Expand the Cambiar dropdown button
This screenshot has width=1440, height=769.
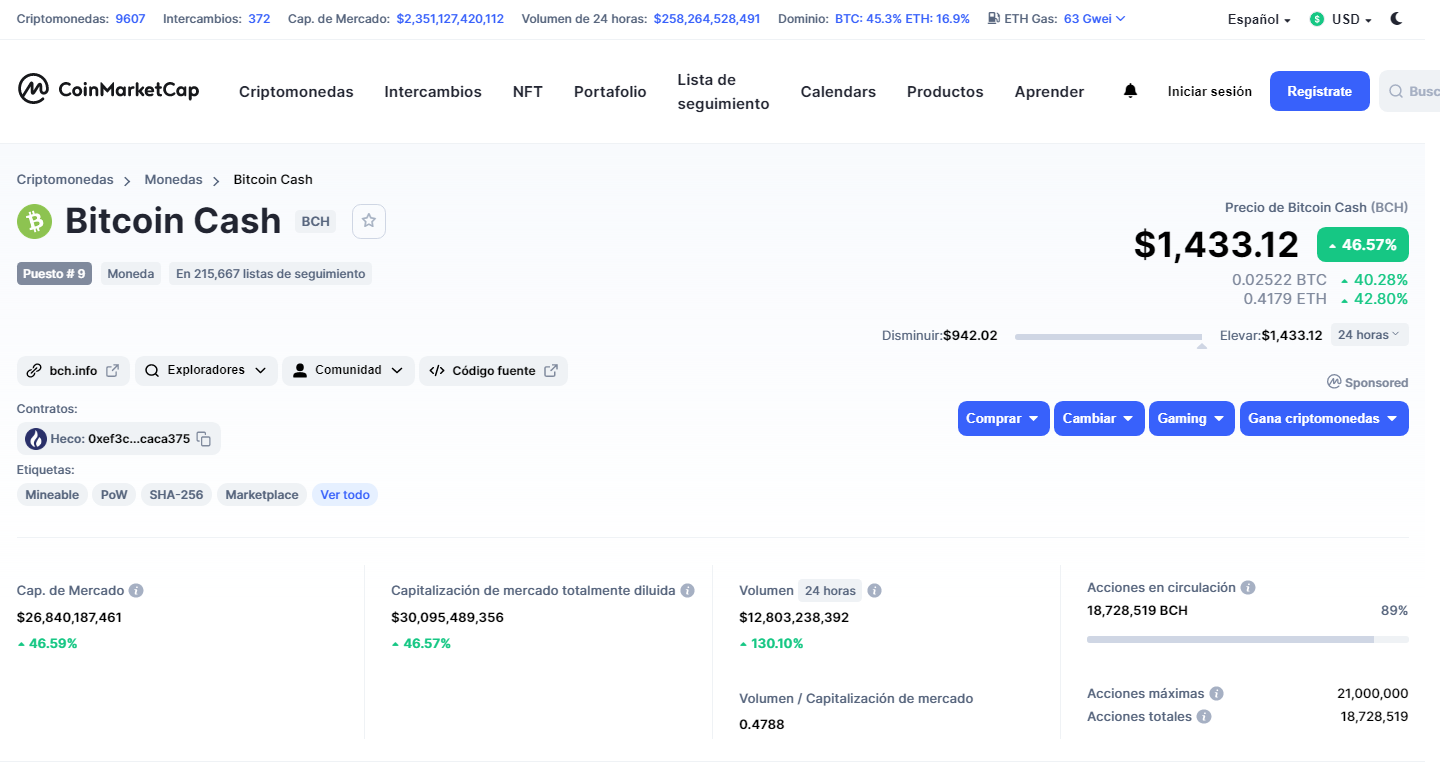click(1099, 418)
